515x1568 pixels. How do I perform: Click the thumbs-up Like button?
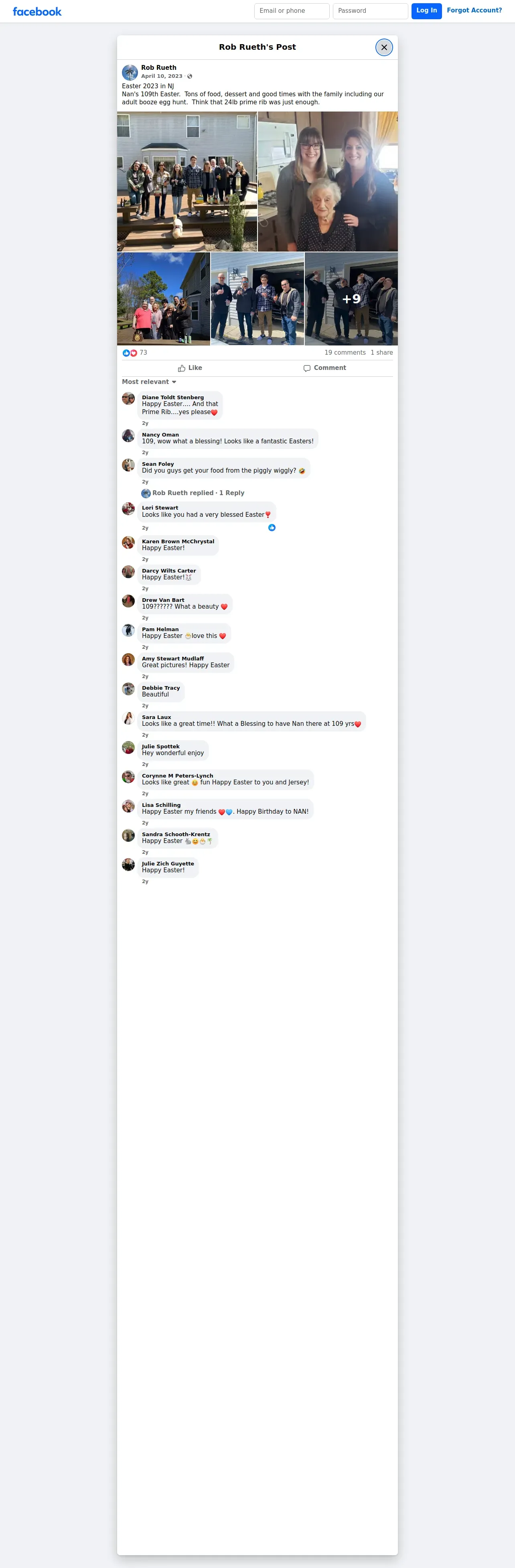pos(190,368)
